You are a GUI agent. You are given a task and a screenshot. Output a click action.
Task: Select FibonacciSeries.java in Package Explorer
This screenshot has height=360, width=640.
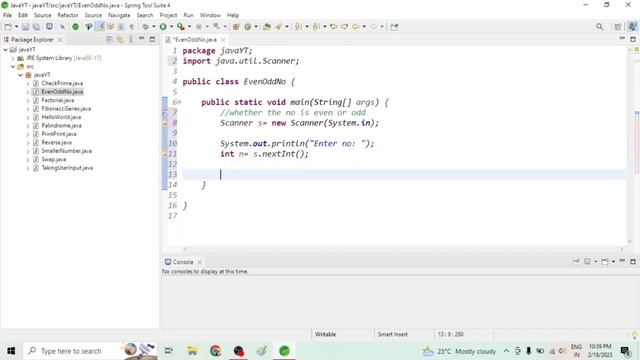coord(66,109)
